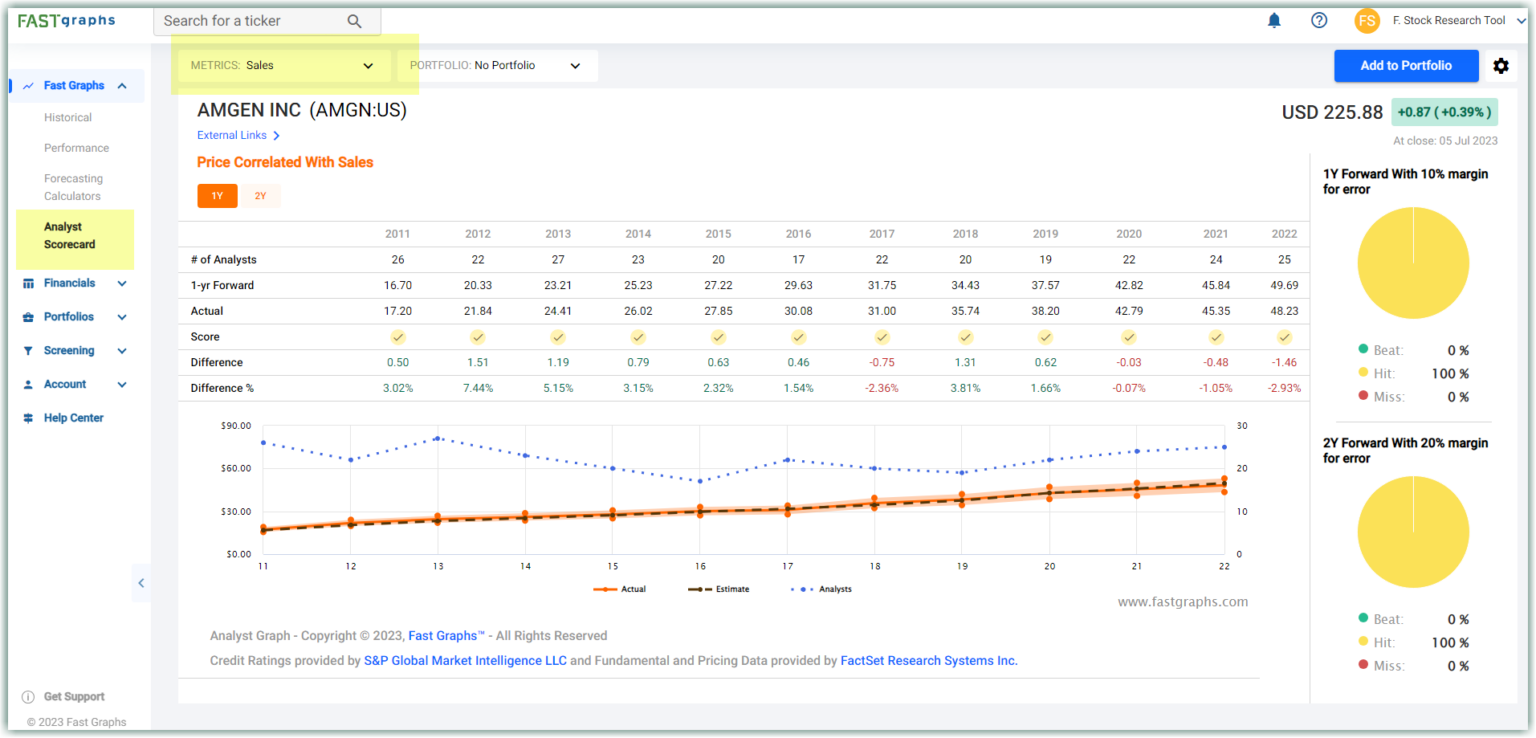Toggle the Actual series in chart legend
Screen dimensions: 1536x738
pyautogui.click(x=620, y=589)
